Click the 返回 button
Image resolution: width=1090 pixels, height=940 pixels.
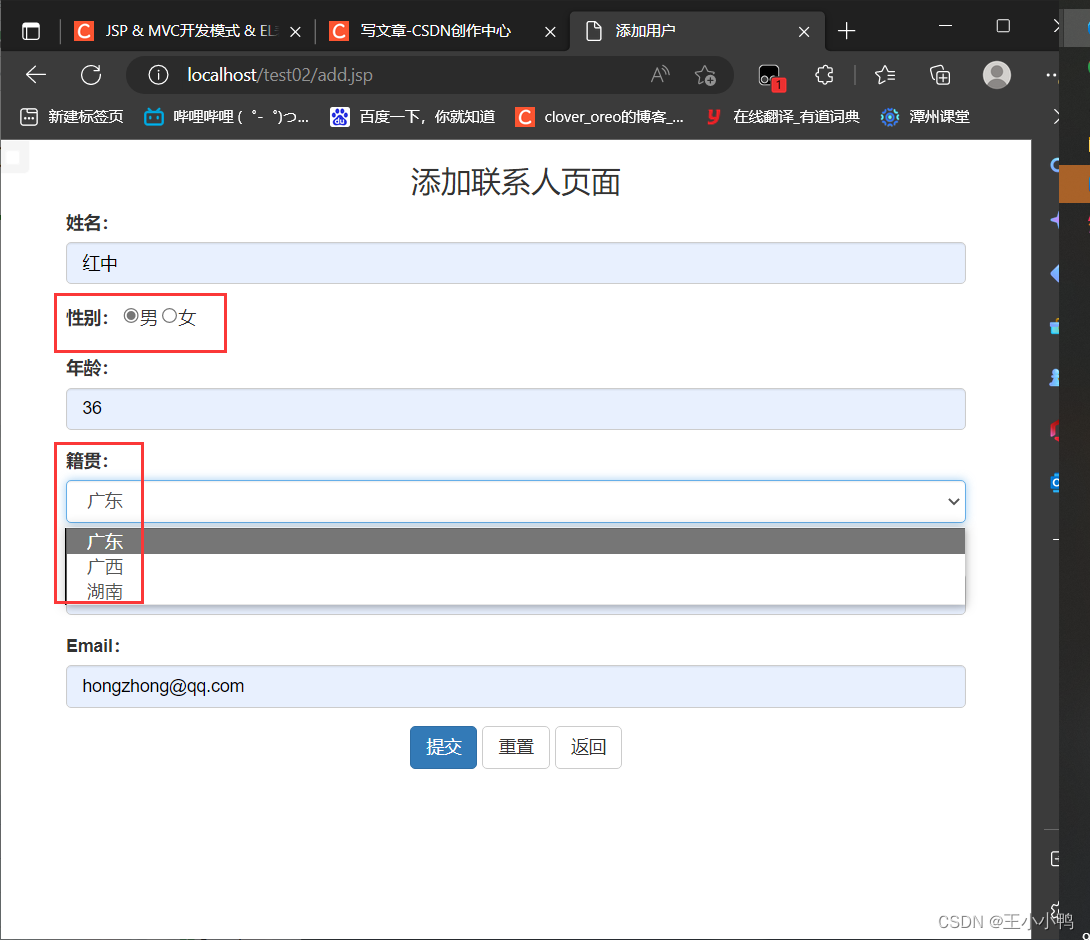(588, 747)
